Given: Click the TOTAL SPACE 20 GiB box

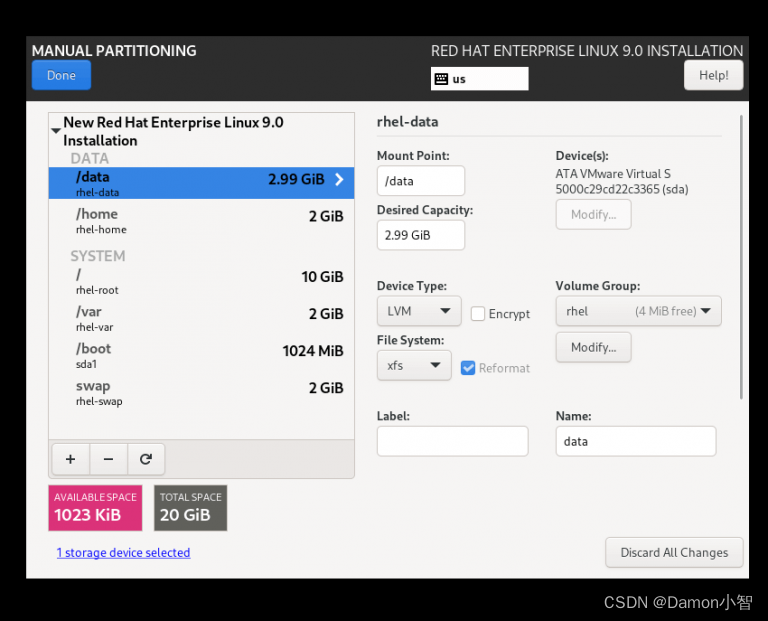Looking at the screenshot, I should (191, 508).
